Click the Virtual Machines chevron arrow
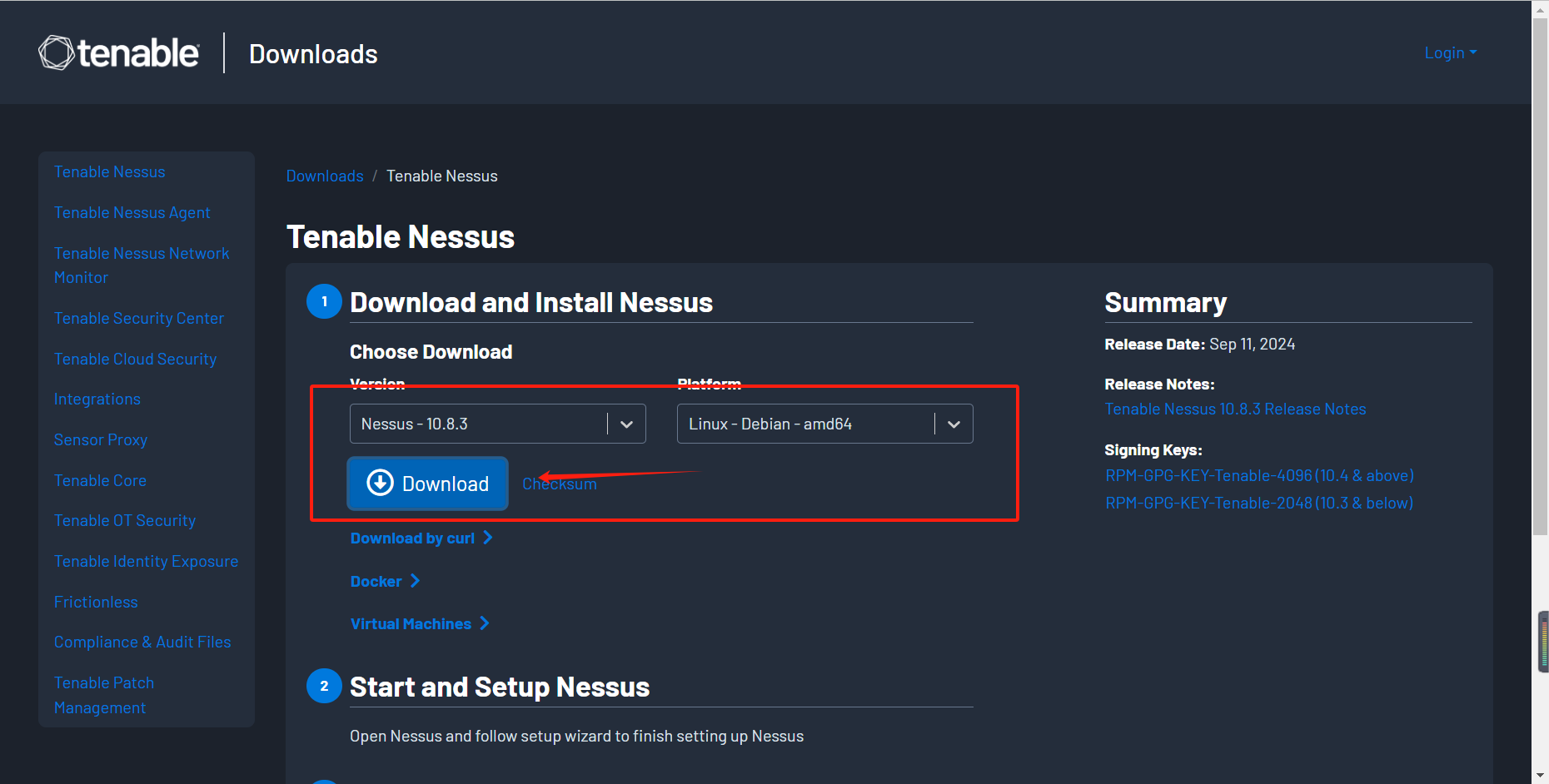 [x=485, y=623]
